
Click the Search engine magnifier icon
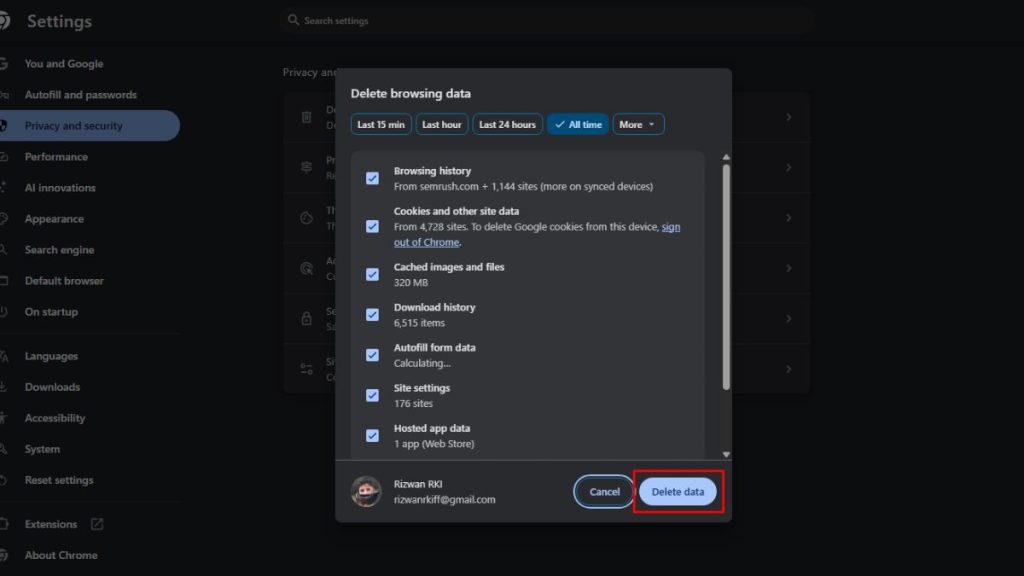(x=4, y=250)
